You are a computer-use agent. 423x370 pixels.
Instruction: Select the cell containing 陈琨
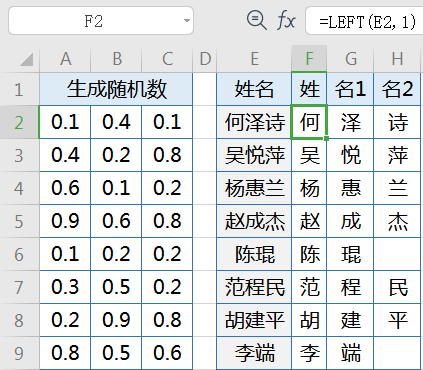point(254,254)
